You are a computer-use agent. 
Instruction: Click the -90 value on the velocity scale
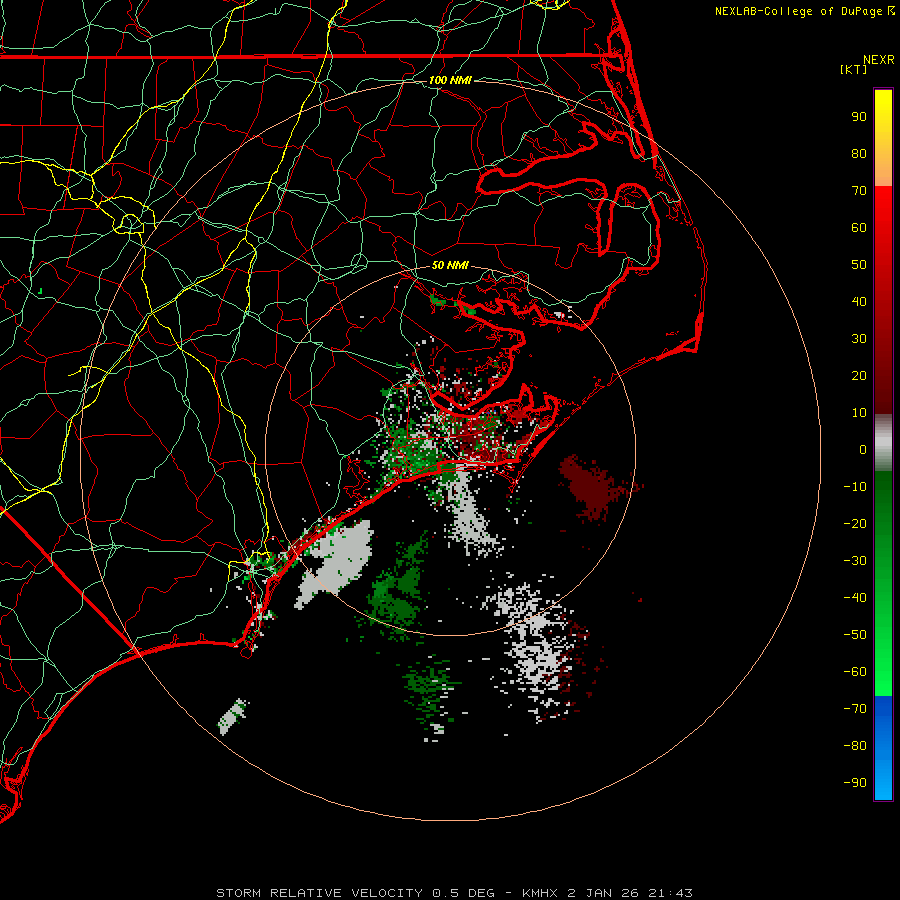point(855,783)
